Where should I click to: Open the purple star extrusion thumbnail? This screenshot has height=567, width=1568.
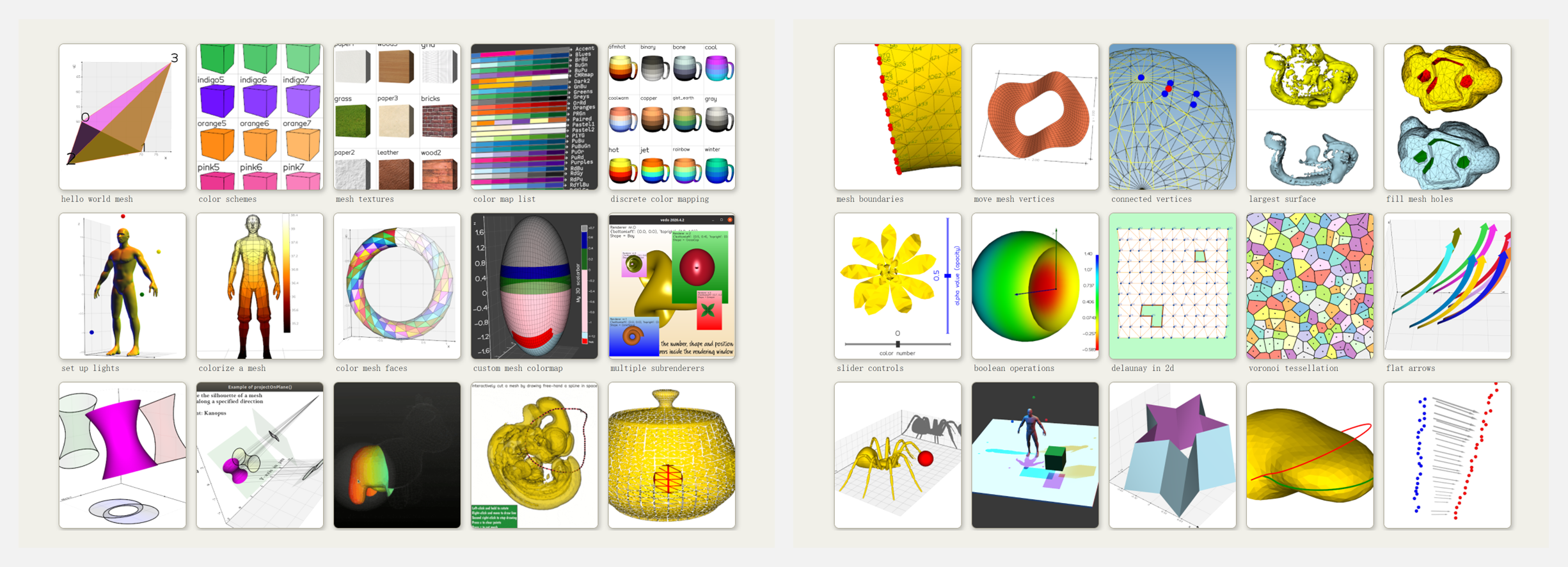coord(1173,455)
